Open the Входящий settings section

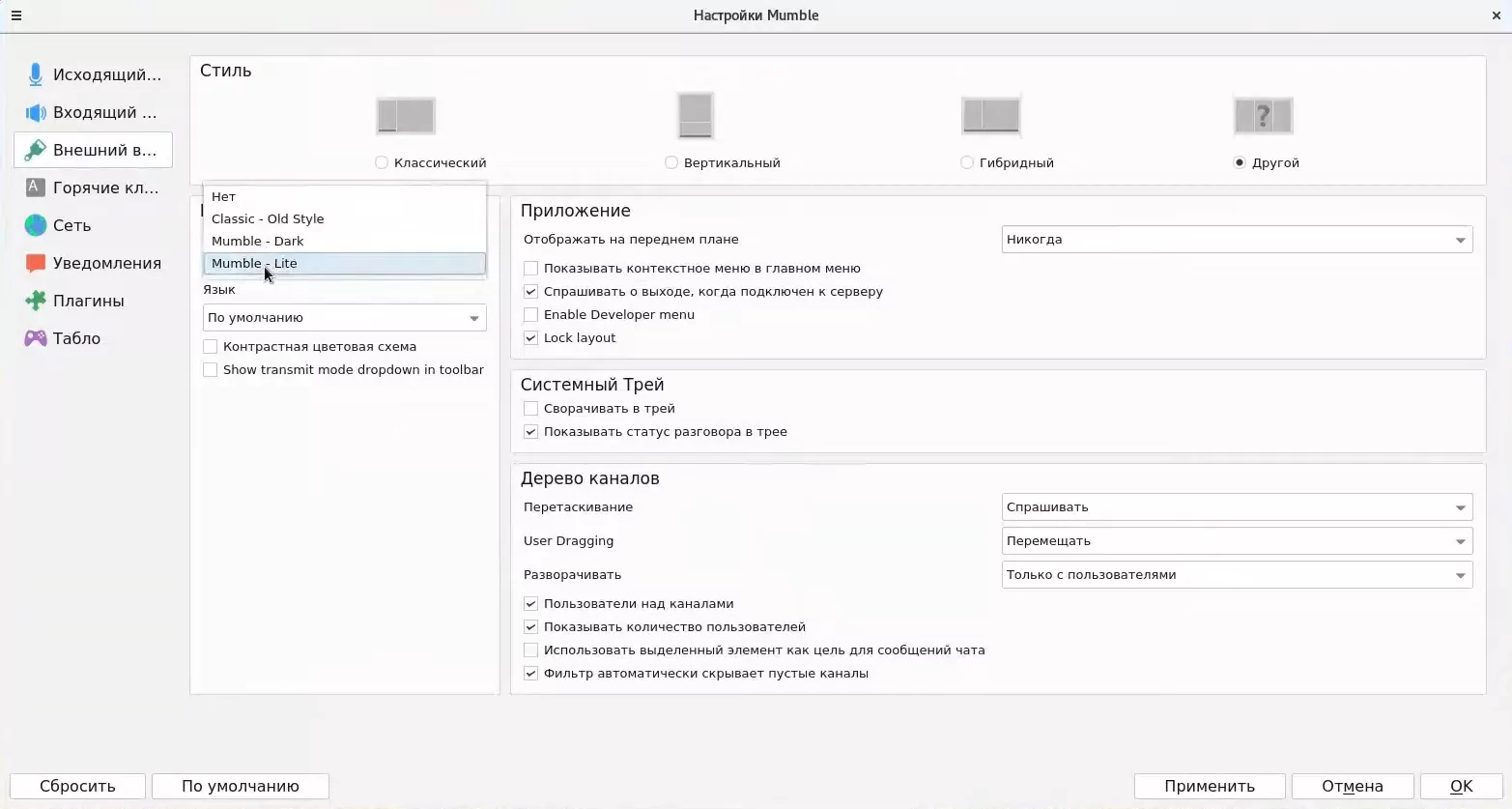(93, 112)
